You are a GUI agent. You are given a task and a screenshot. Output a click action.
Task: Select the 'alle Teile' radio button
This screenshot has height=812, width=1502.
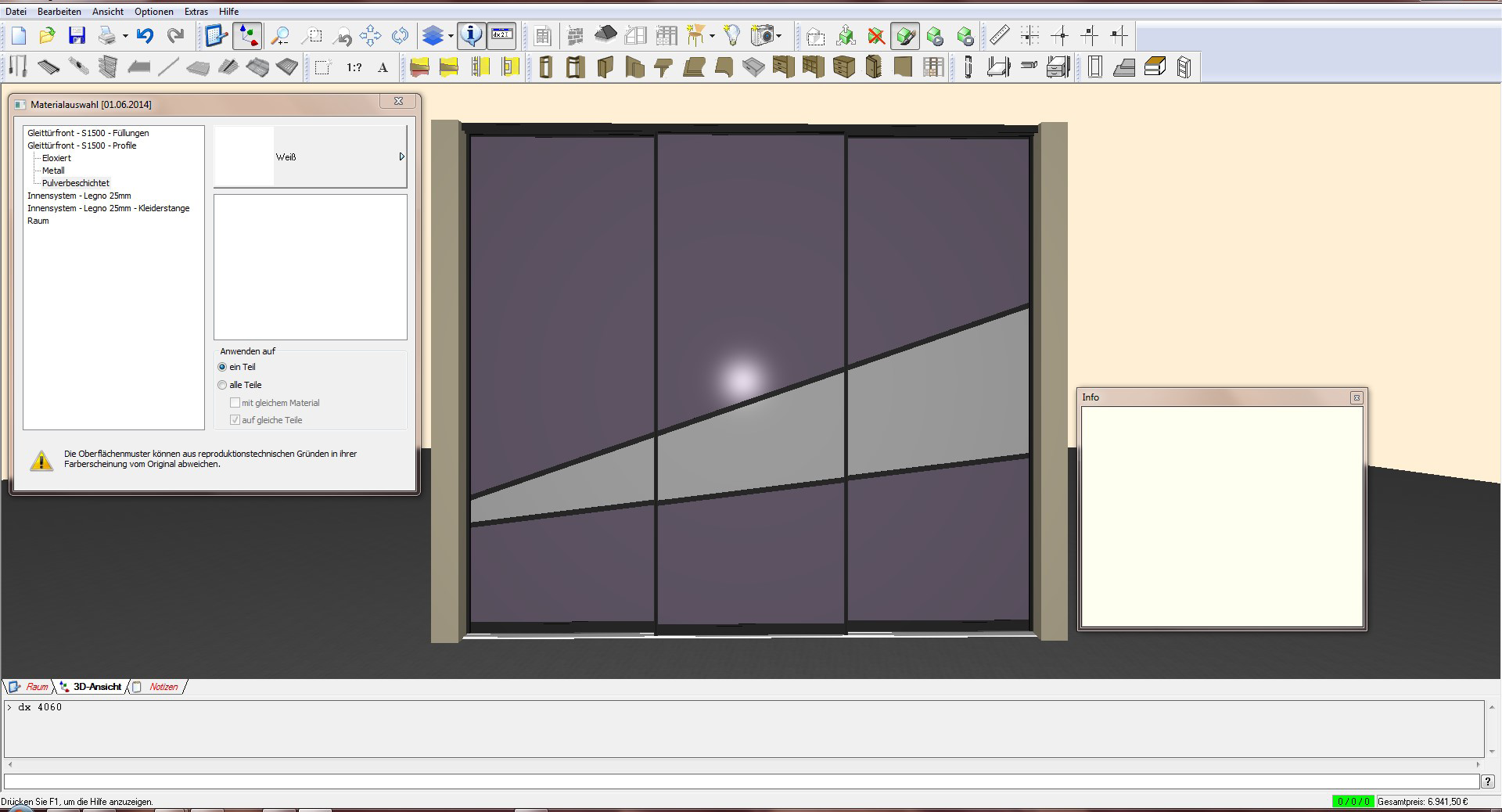tap(223, 385)
